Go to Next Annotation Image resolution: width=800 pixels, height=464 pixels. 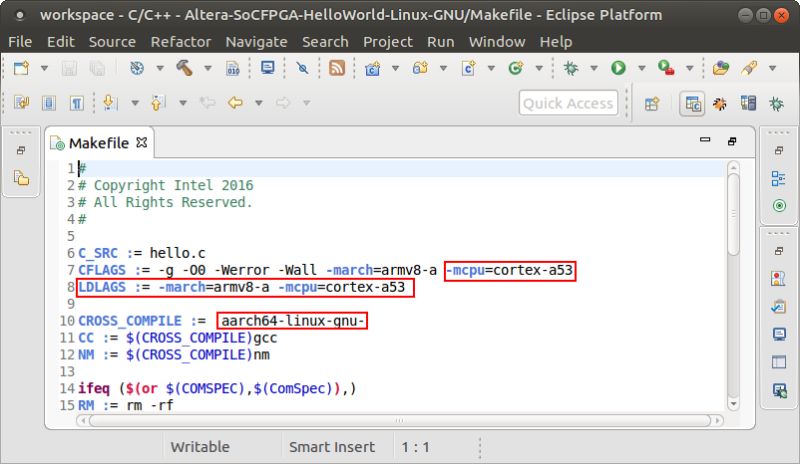[110, 103]
